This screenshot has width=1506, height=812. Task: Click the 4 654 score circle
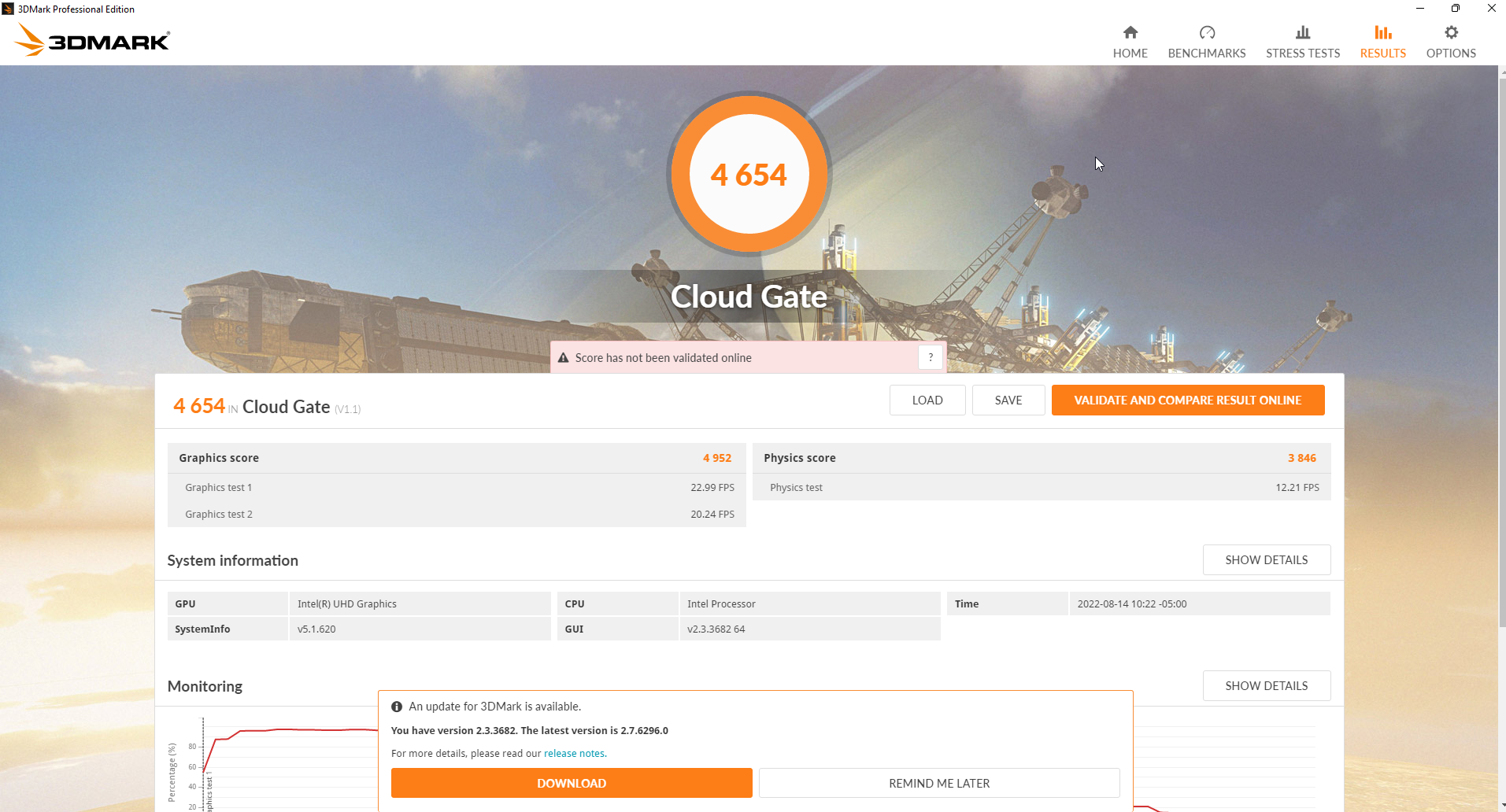[x=749, y=174]
